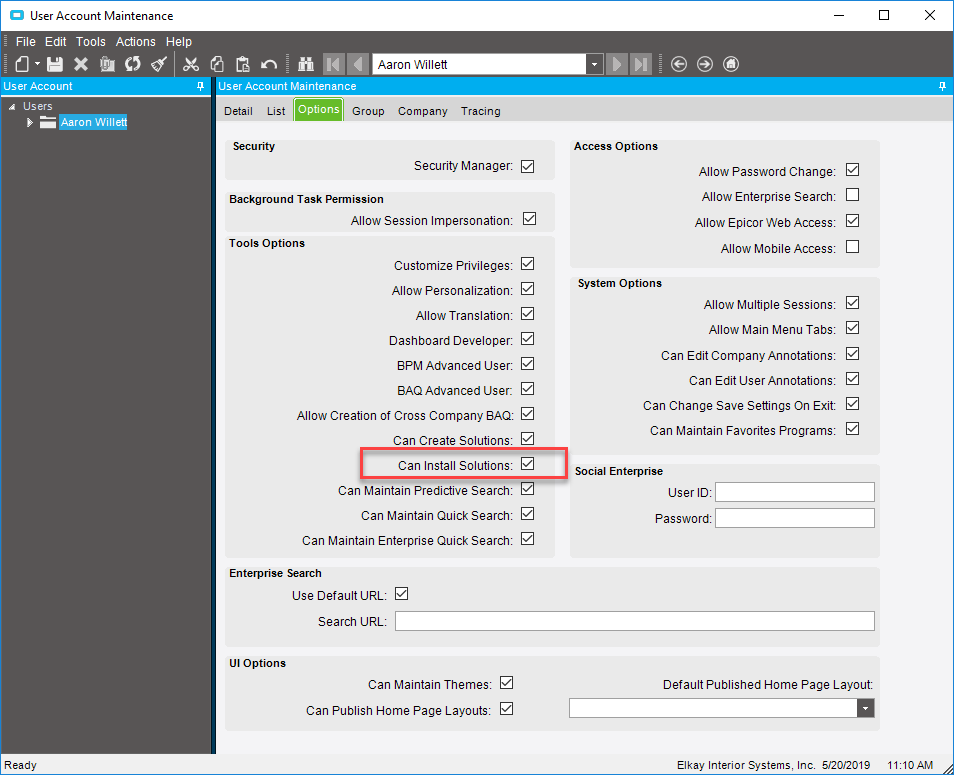Uncheck the Security Manager checkbox
The image size is (954, 775).
(527, 166)
